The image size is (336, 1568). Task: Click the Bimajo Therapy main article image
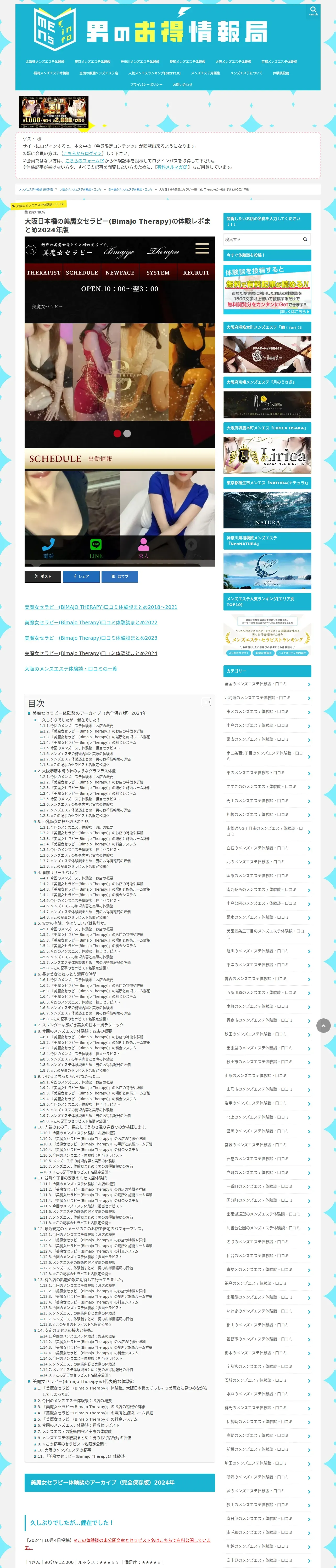click(x=120, y=402)
